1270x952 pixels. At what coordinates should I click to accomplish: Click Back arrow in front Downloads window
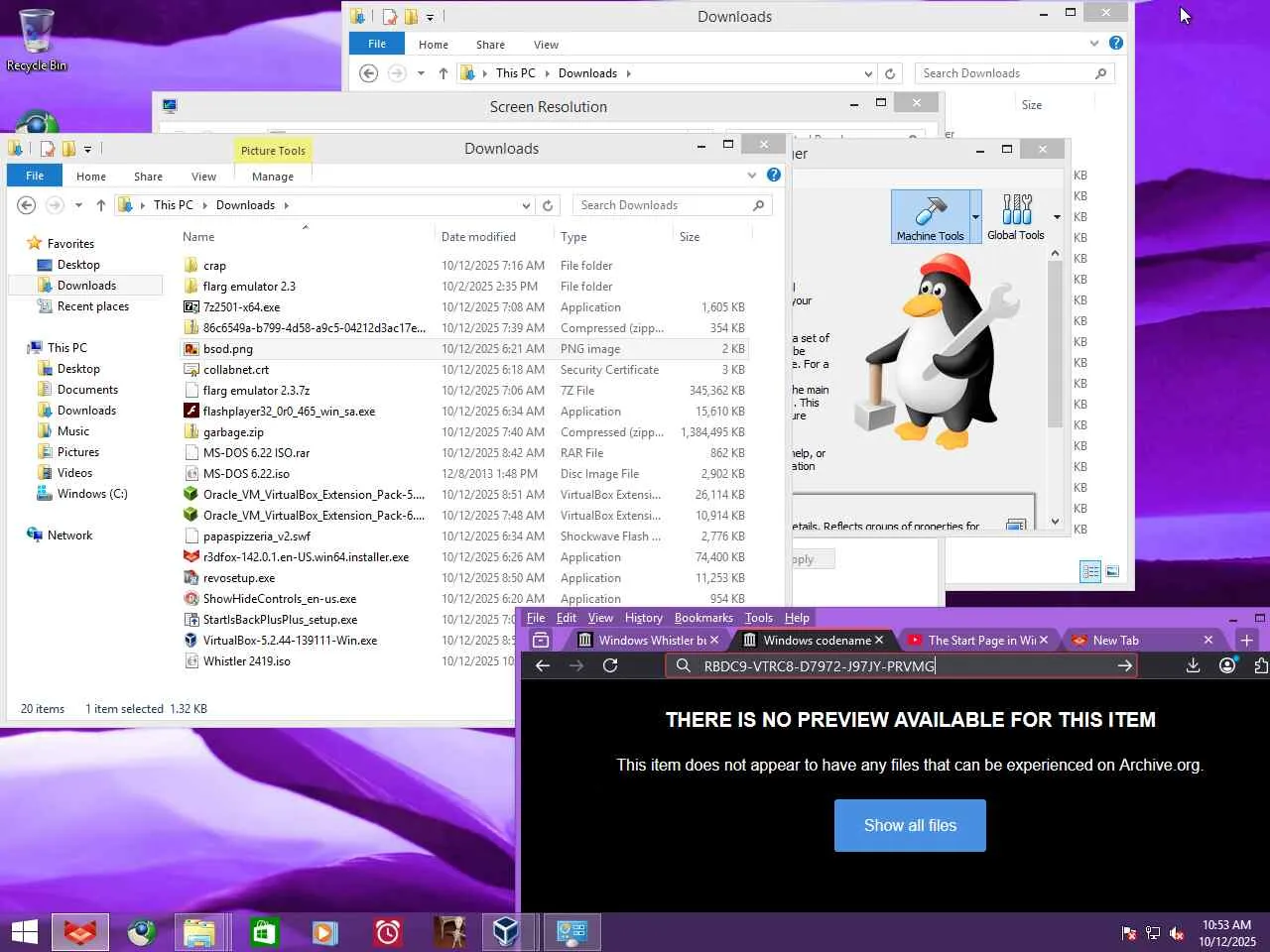[x=27, y=205]
